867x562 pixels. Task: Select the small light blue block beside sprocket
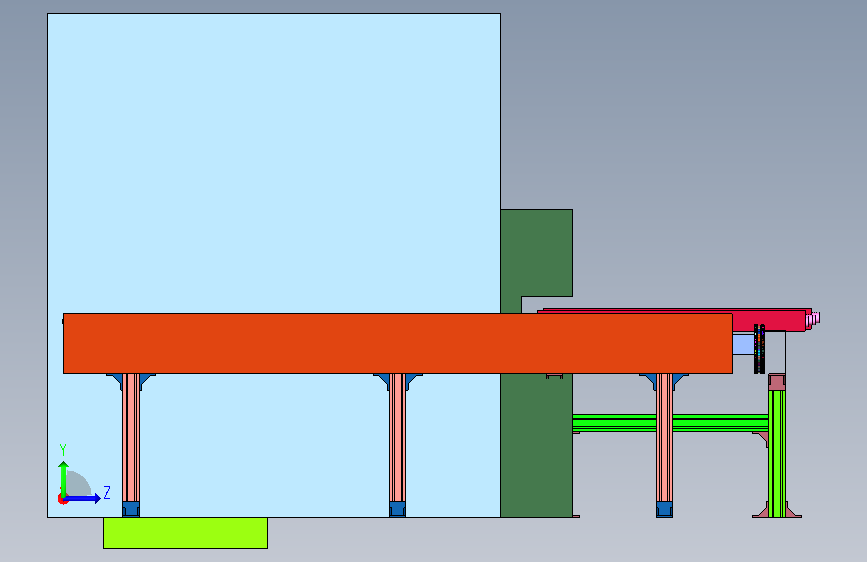pos(743,344)
